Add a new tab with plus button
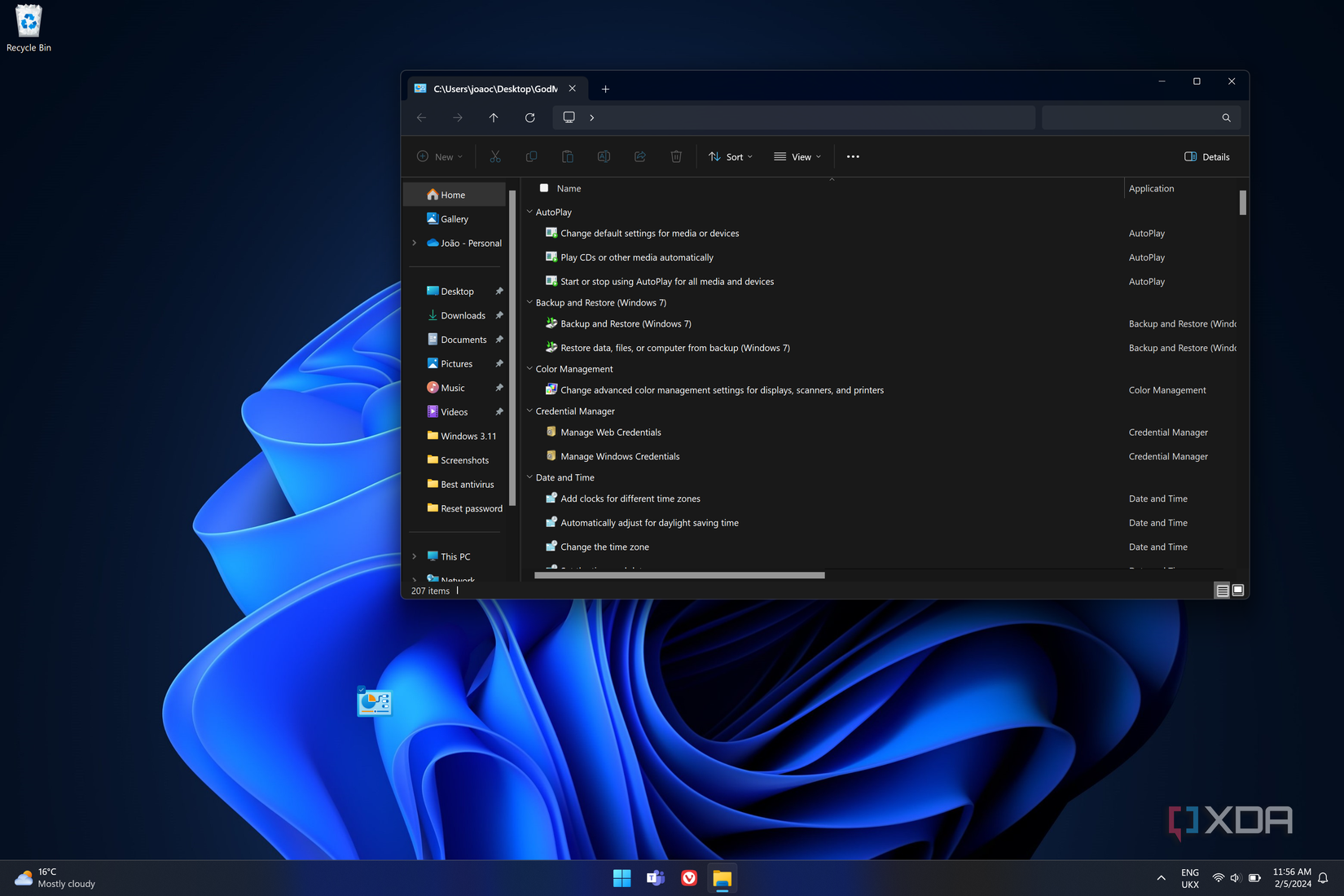The width and height of the screenshot is (1344, 896). pos(605,89)
